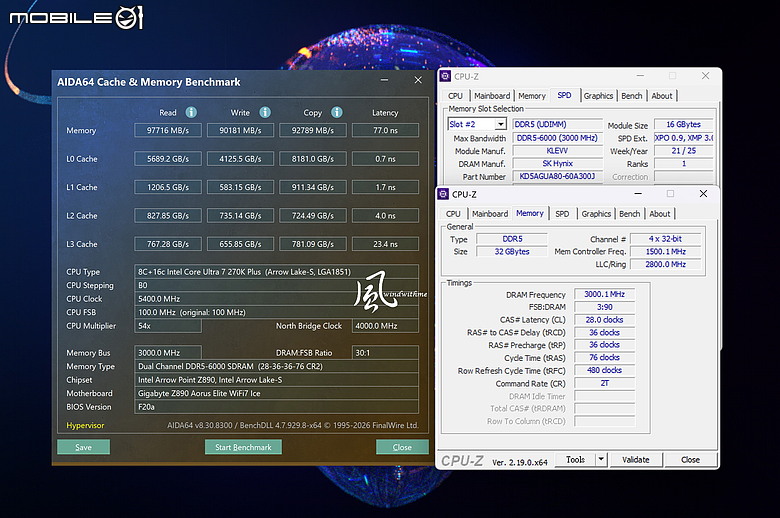Select Memory tab in front CPU-Z window
Viewport: 780px width, 518px height.
530,213
